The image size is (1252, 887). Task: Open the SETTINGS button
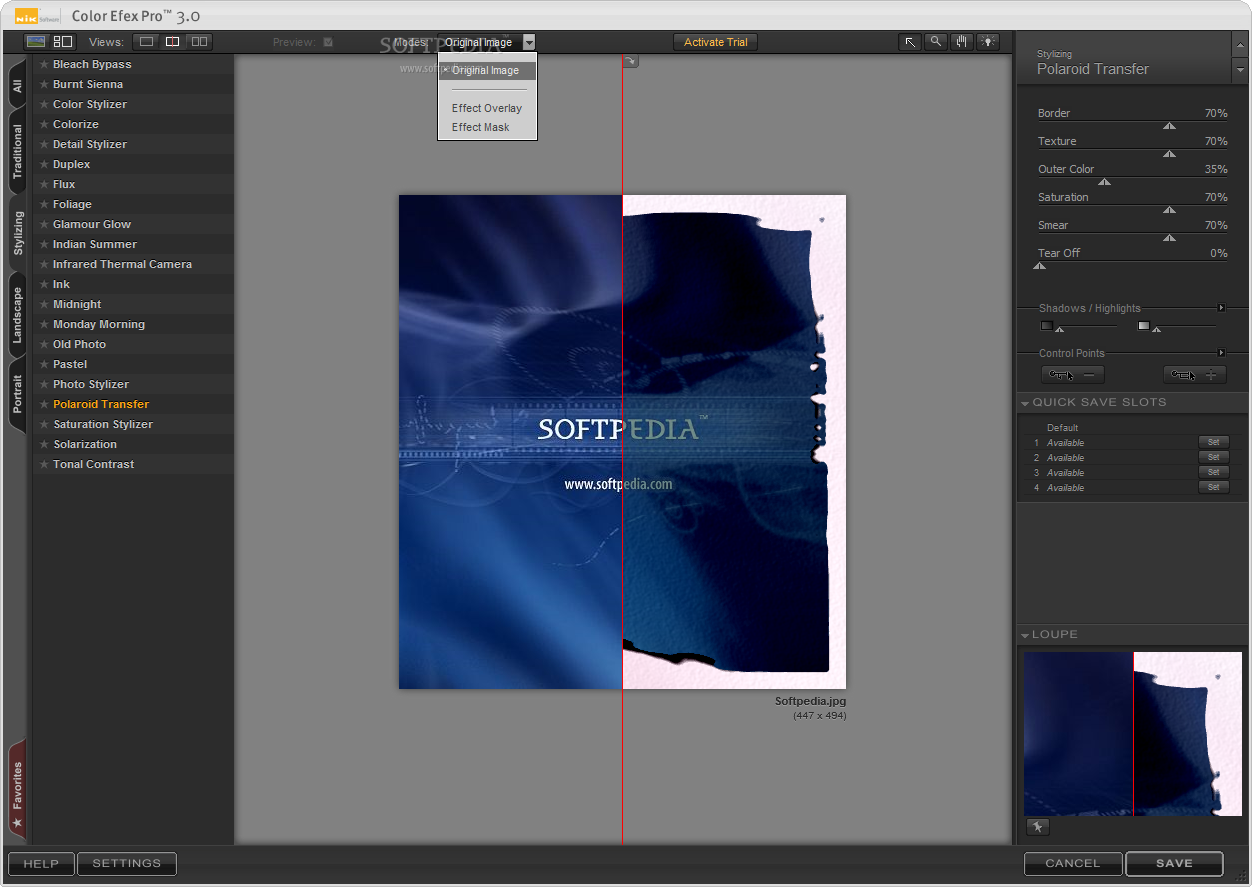127,864
